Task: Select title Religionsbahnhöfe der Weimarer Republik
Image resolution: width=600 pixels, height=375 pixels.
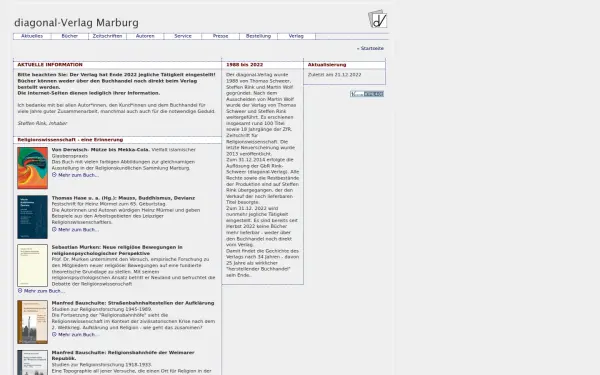Action: point(123,355)
